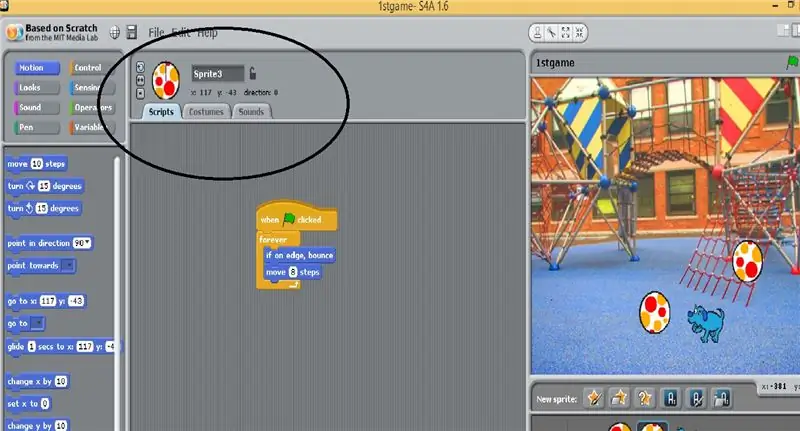800x431 pixels.
Task: Click the save project floppy icon
Action: [132, 32]
